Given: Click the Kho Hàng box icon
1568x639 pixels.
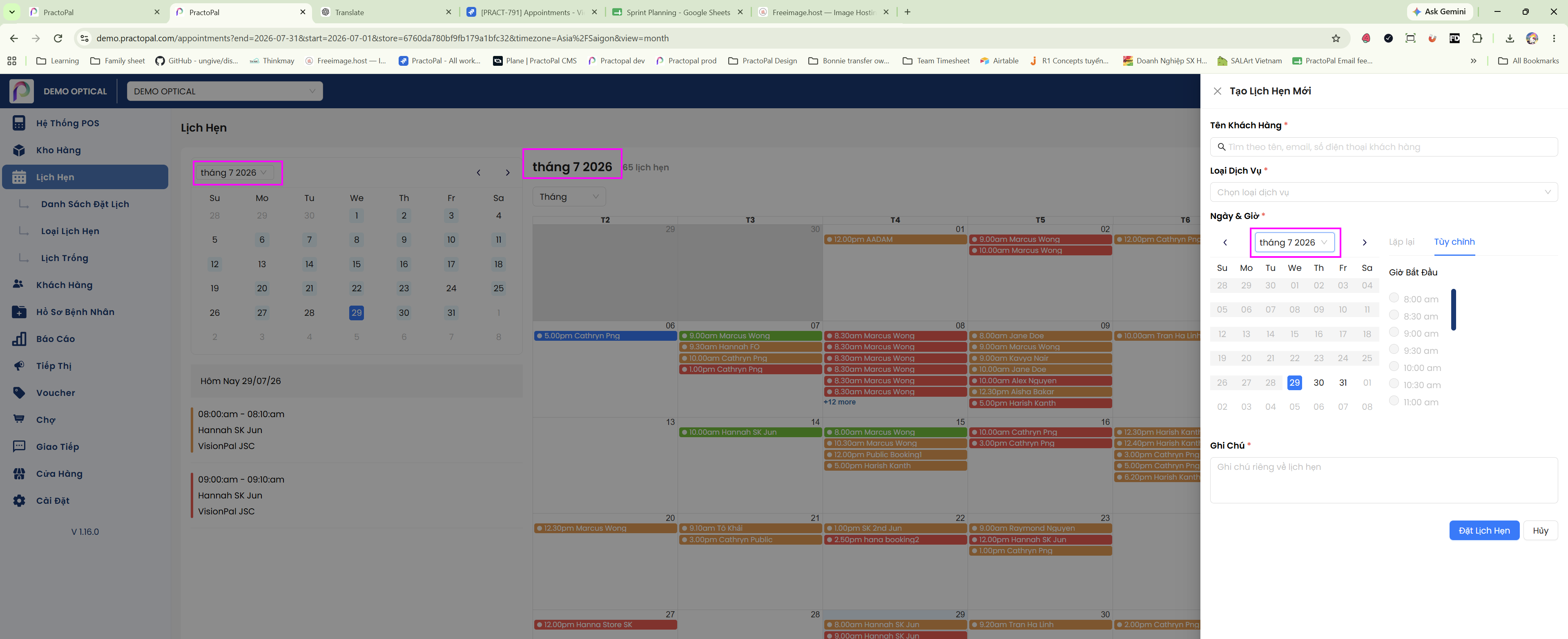Looking at the screenshot, I should click(x=19, y=150).
